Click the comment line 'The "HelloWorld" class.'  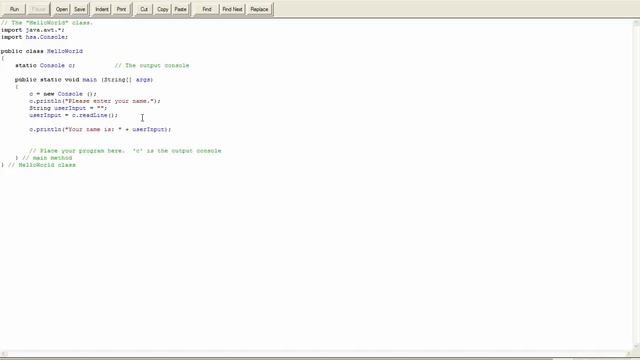[x=47, y=23]
